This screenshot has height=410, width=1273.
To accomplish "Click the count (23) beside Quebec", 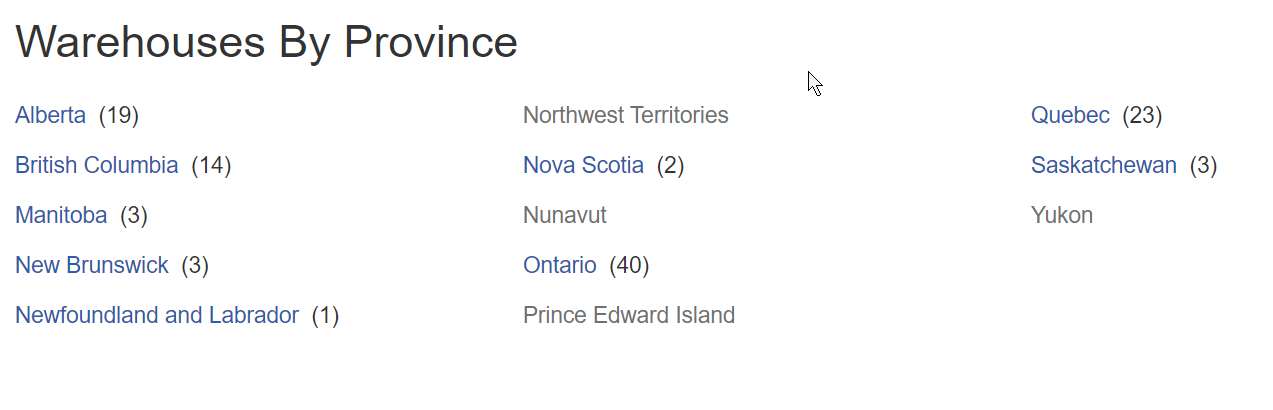I will pos(1142,115).
